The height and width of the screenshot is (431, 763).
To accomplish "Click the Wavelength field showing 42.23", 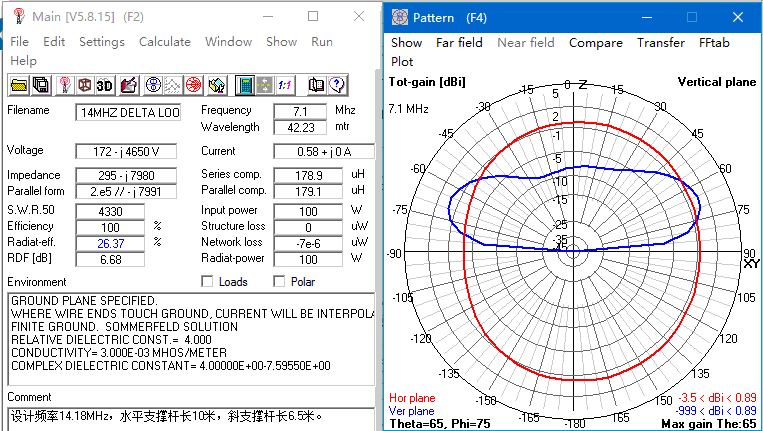I will point(300,127).
